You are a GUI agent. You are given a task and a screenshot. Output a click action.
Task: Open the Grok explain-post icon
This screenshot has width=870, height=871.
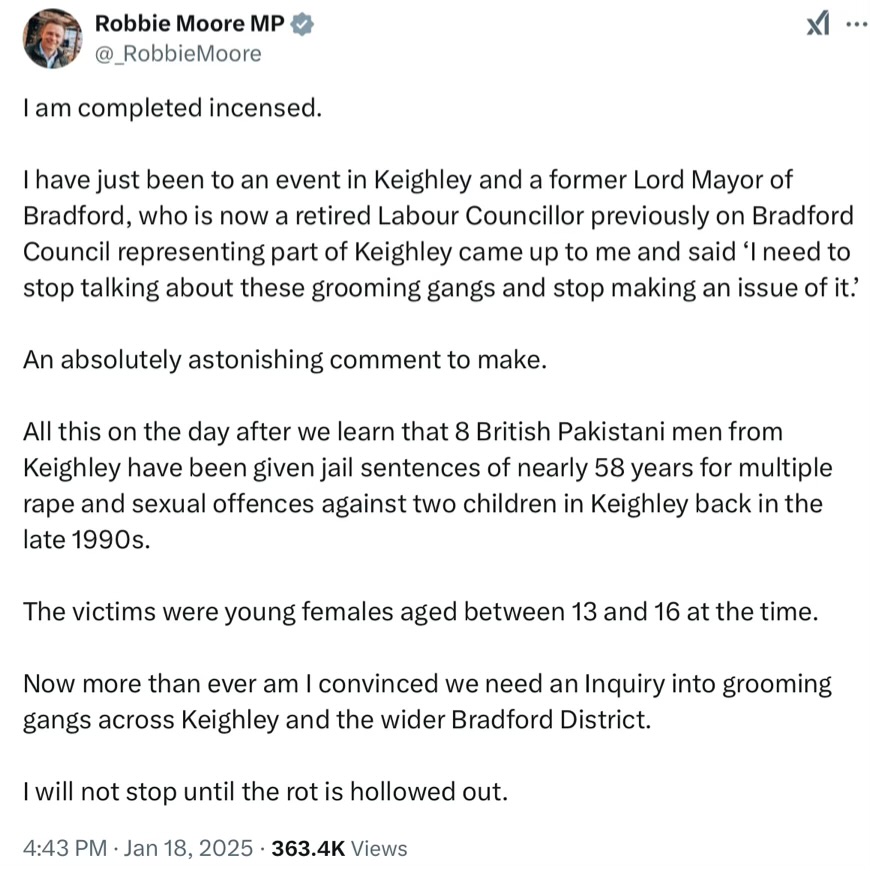click(818, 24)
